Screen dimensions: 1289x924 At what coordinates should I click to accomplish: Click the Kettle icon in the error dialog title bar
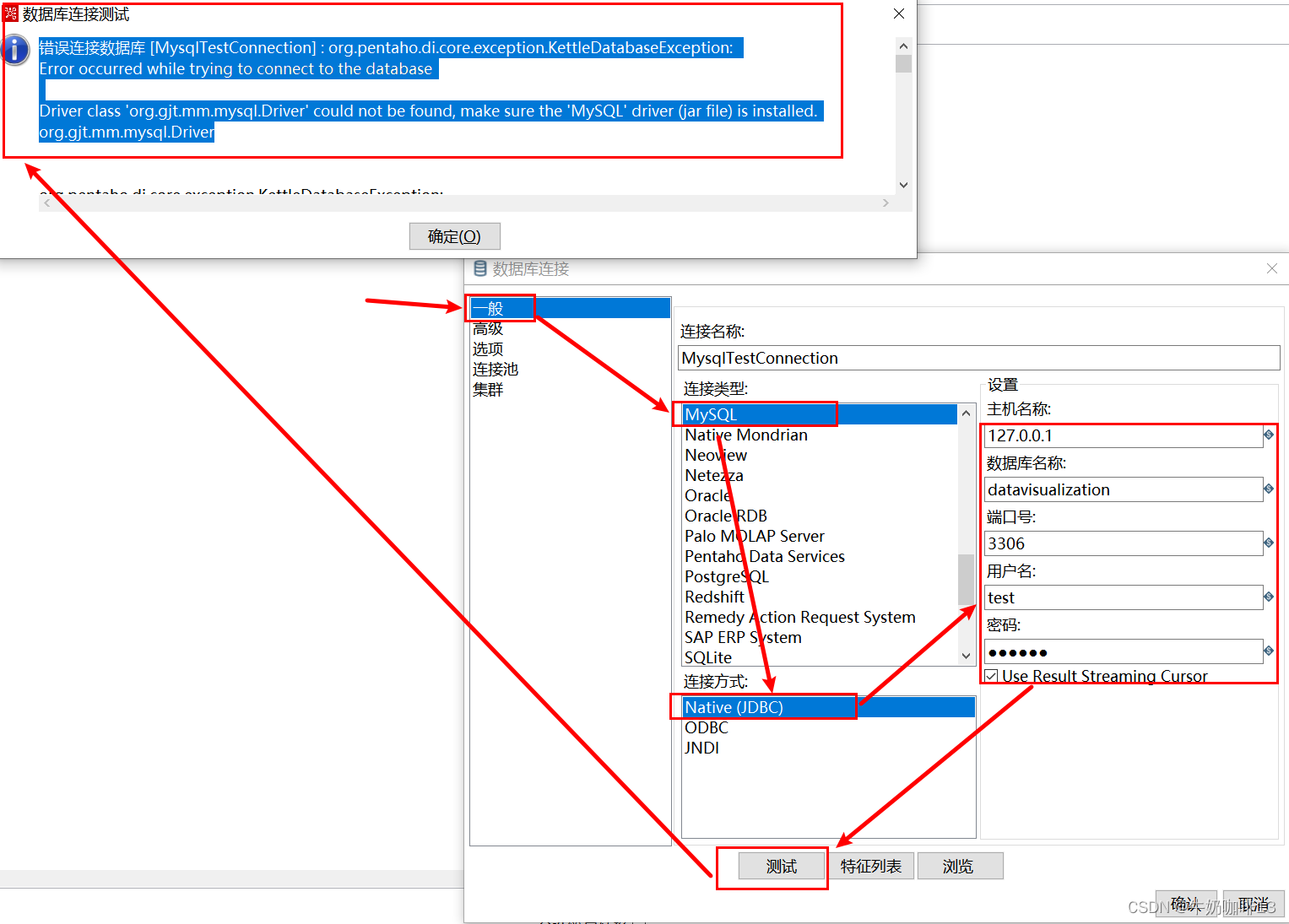point(10,14)
